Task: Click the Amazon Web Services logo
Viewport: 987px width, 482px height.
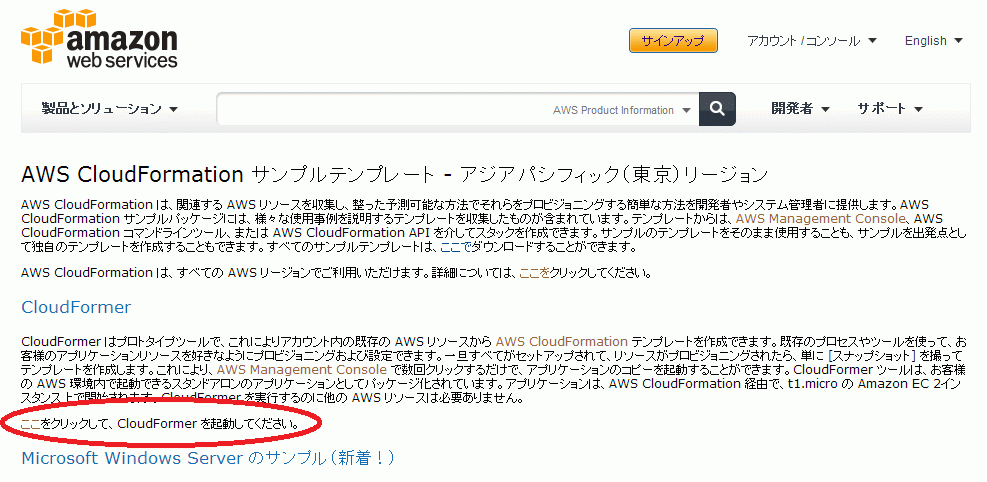Action: coord(99,38)
